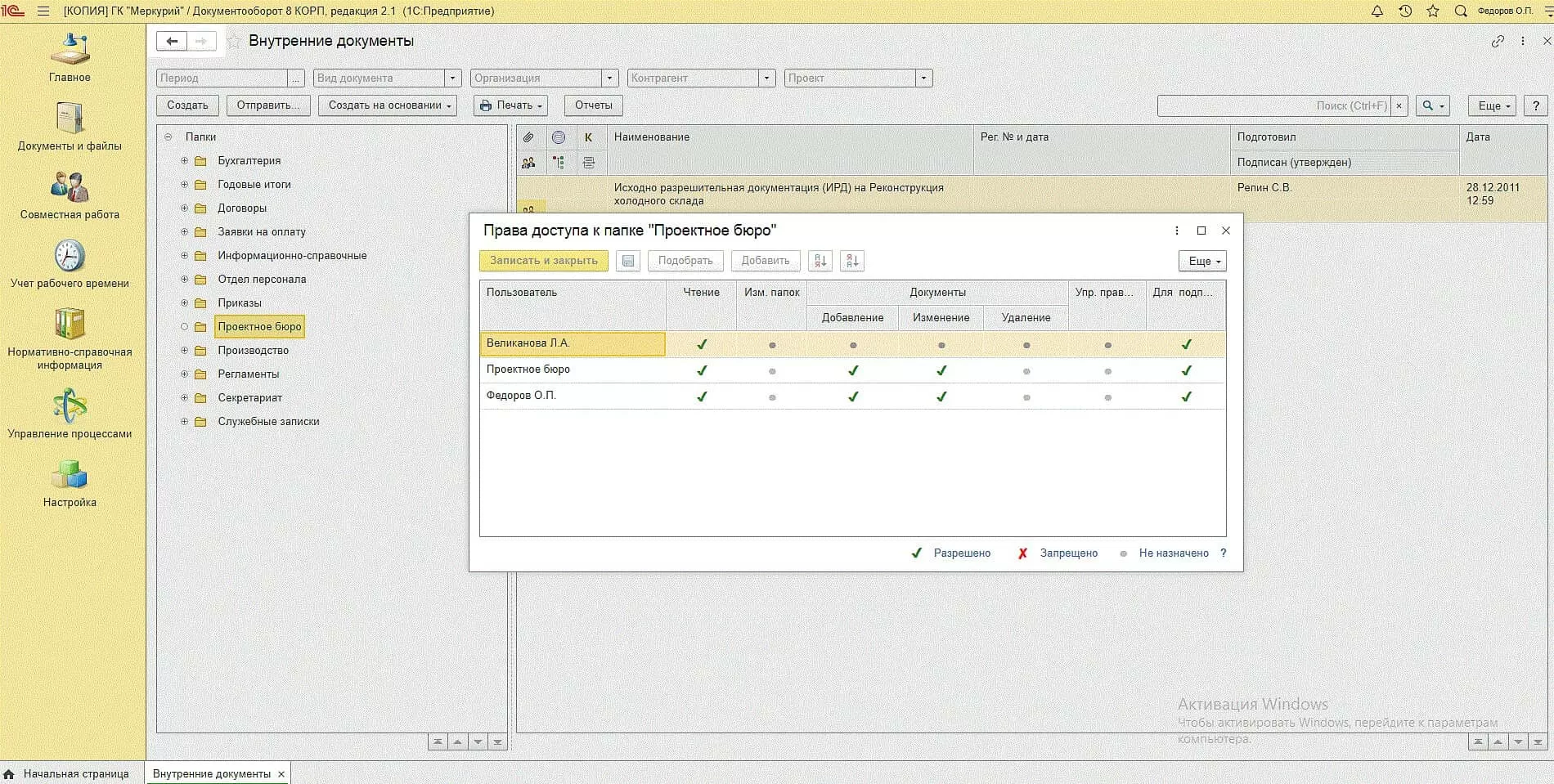This screenshot has height=784, width=1554.
Task: Click the Отчеты button
Action: point(594,105)
